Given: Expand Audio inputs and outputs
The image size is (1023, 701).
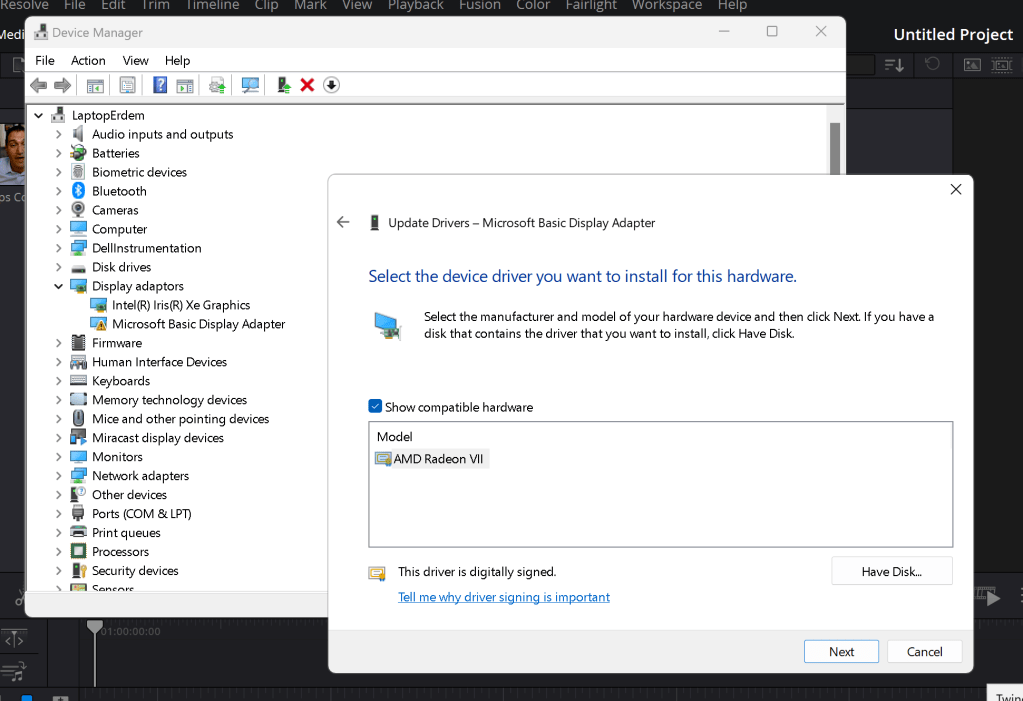Looking at the screenshot, I should [x=59, y=134].
